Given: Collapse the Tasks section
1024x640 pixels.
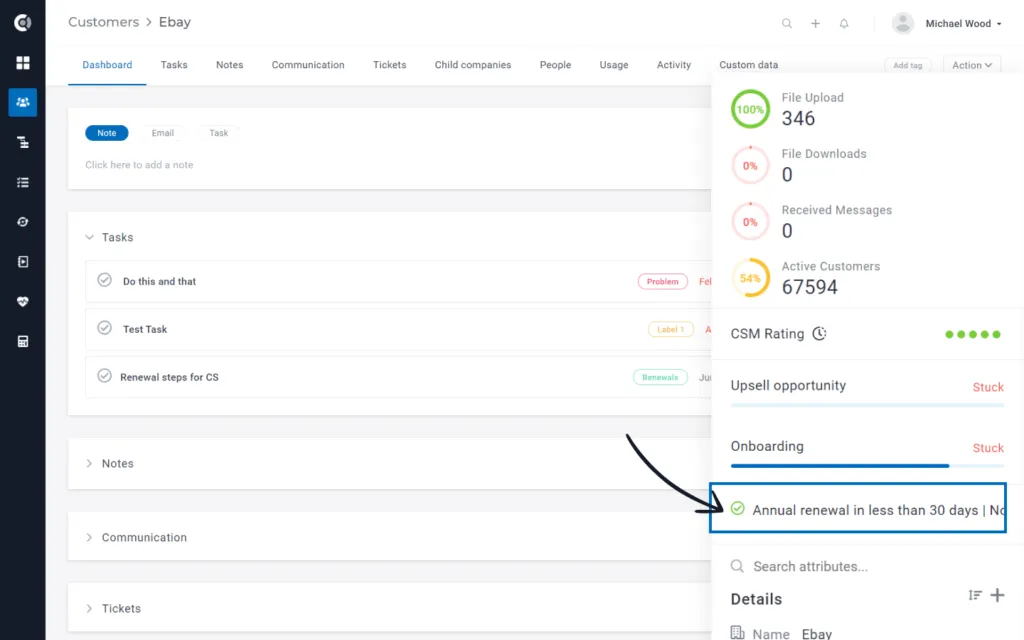Looking at the screenshot, I should [89, 237].
